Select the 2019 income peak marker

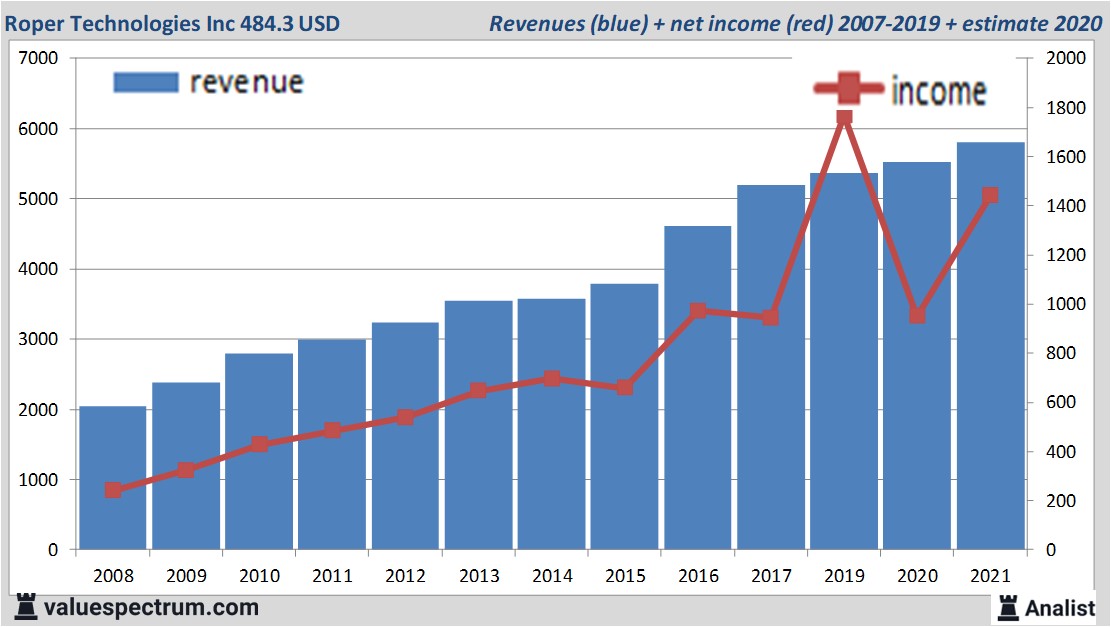(x=844, y=118)
